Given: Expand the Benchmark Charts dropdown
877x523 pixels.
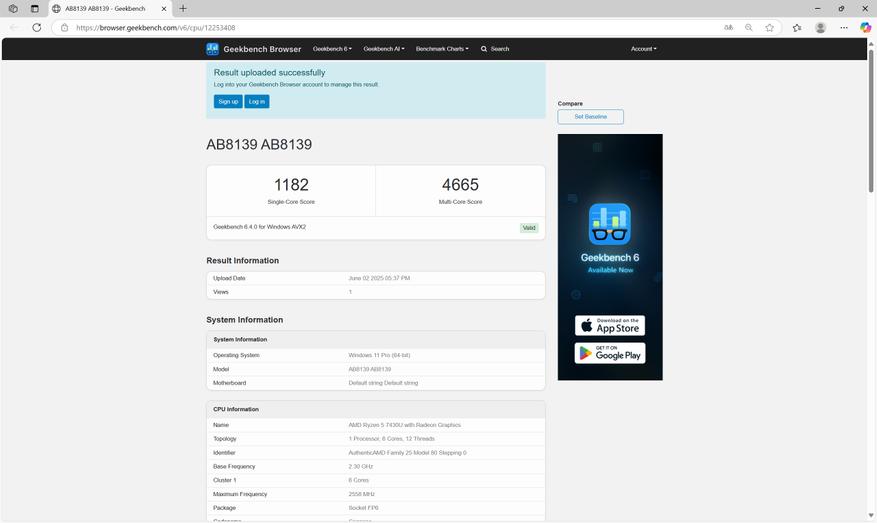Looking at the screenshot, I should coord(442,49).
